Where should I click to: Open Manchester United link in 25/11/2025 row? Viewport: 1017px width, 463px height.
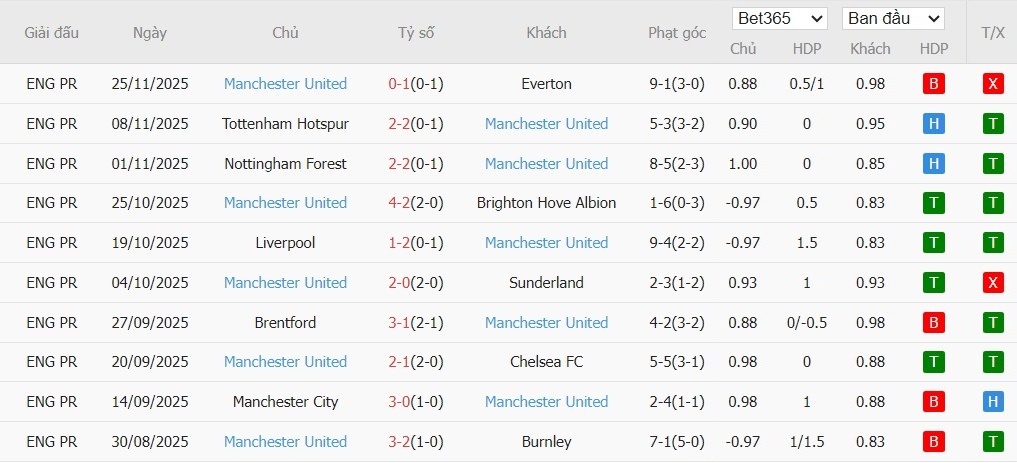(285, 84)
